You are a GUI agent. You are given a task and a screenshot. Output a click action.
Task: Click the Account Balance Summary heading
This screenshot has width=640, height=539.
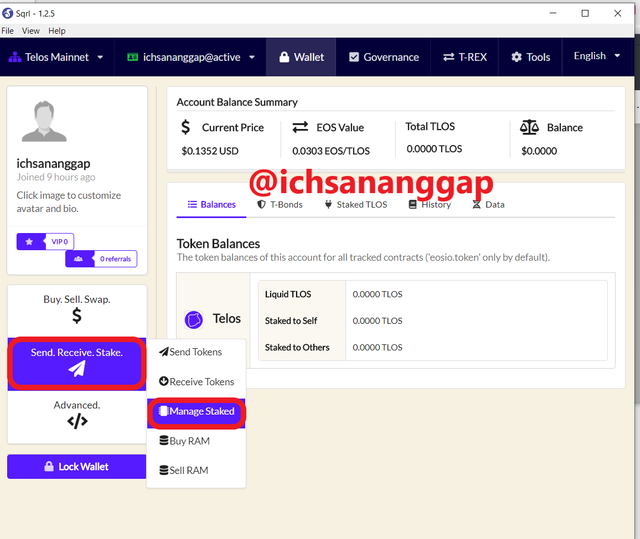pos(237,102)
